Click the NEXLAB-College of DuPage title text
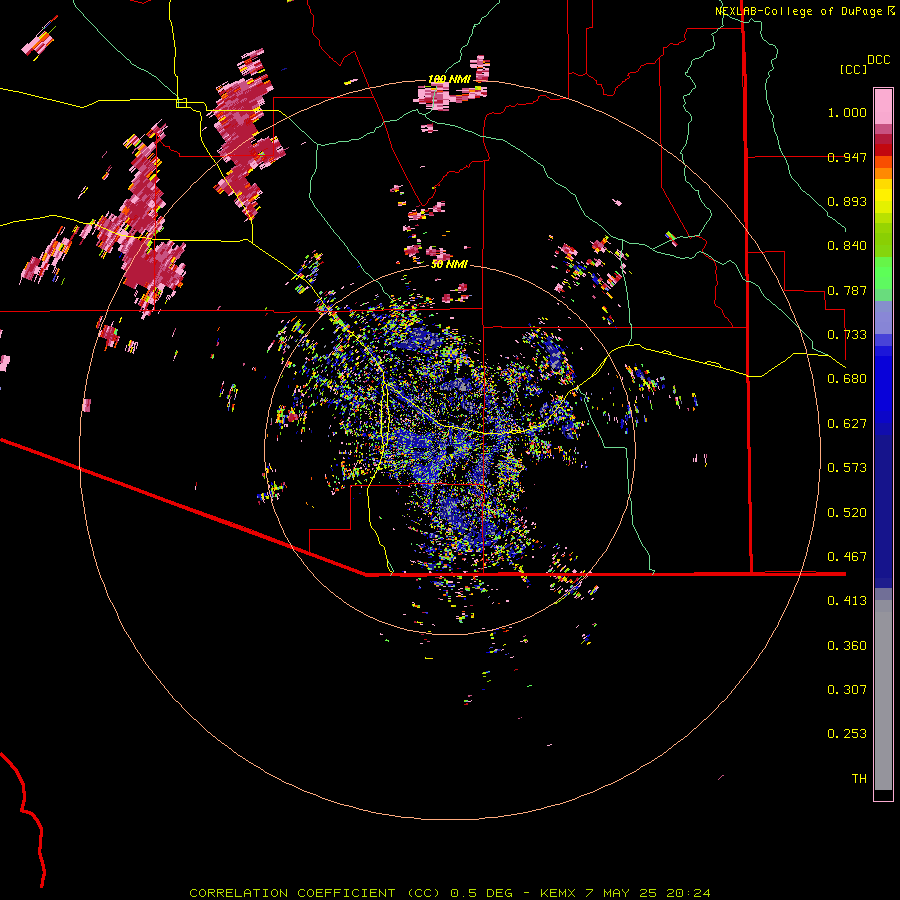 [x=798, y=11]
